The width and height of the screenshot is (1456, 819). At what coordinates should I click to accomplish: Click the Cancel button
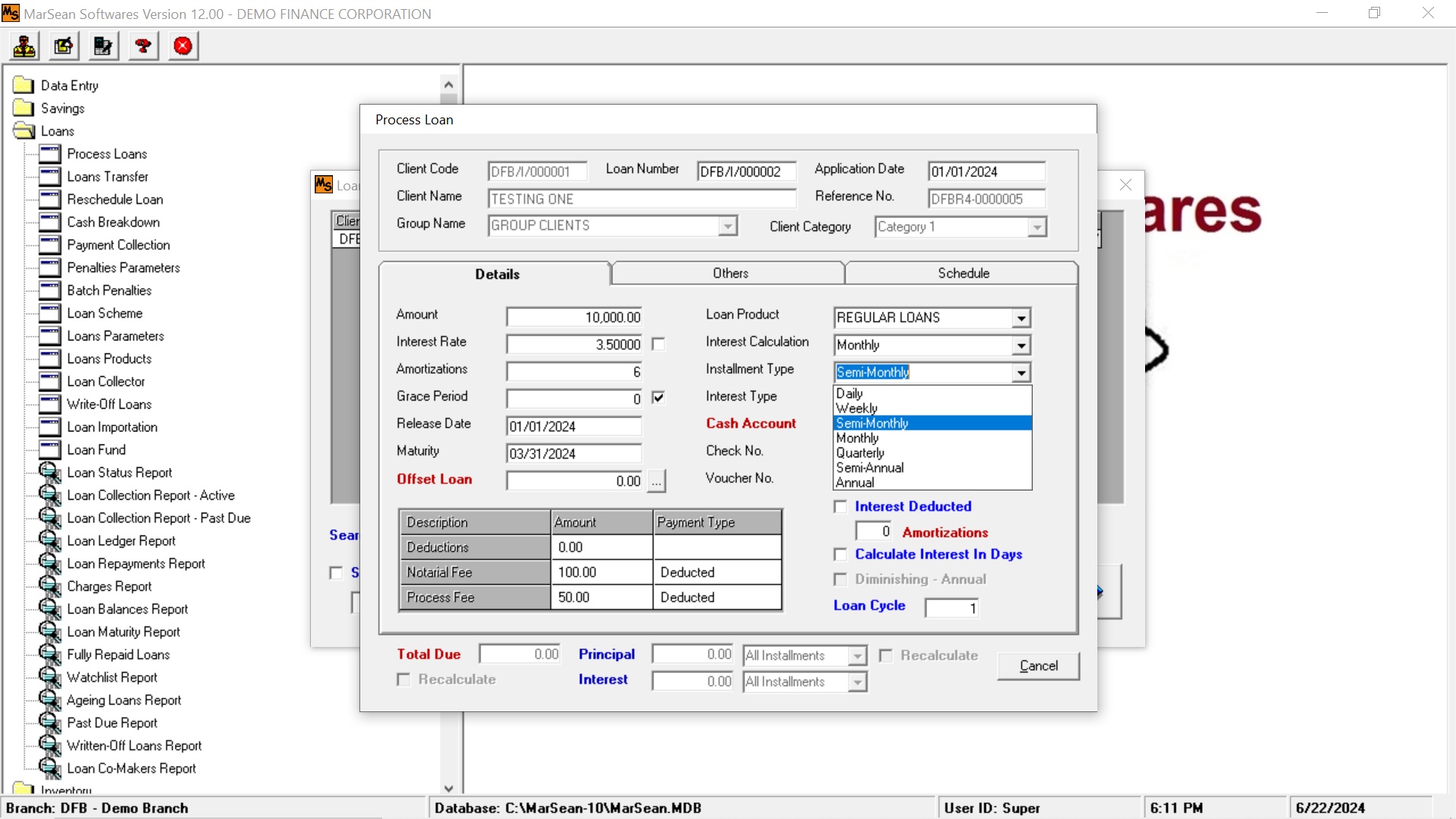pos(1037,666)
